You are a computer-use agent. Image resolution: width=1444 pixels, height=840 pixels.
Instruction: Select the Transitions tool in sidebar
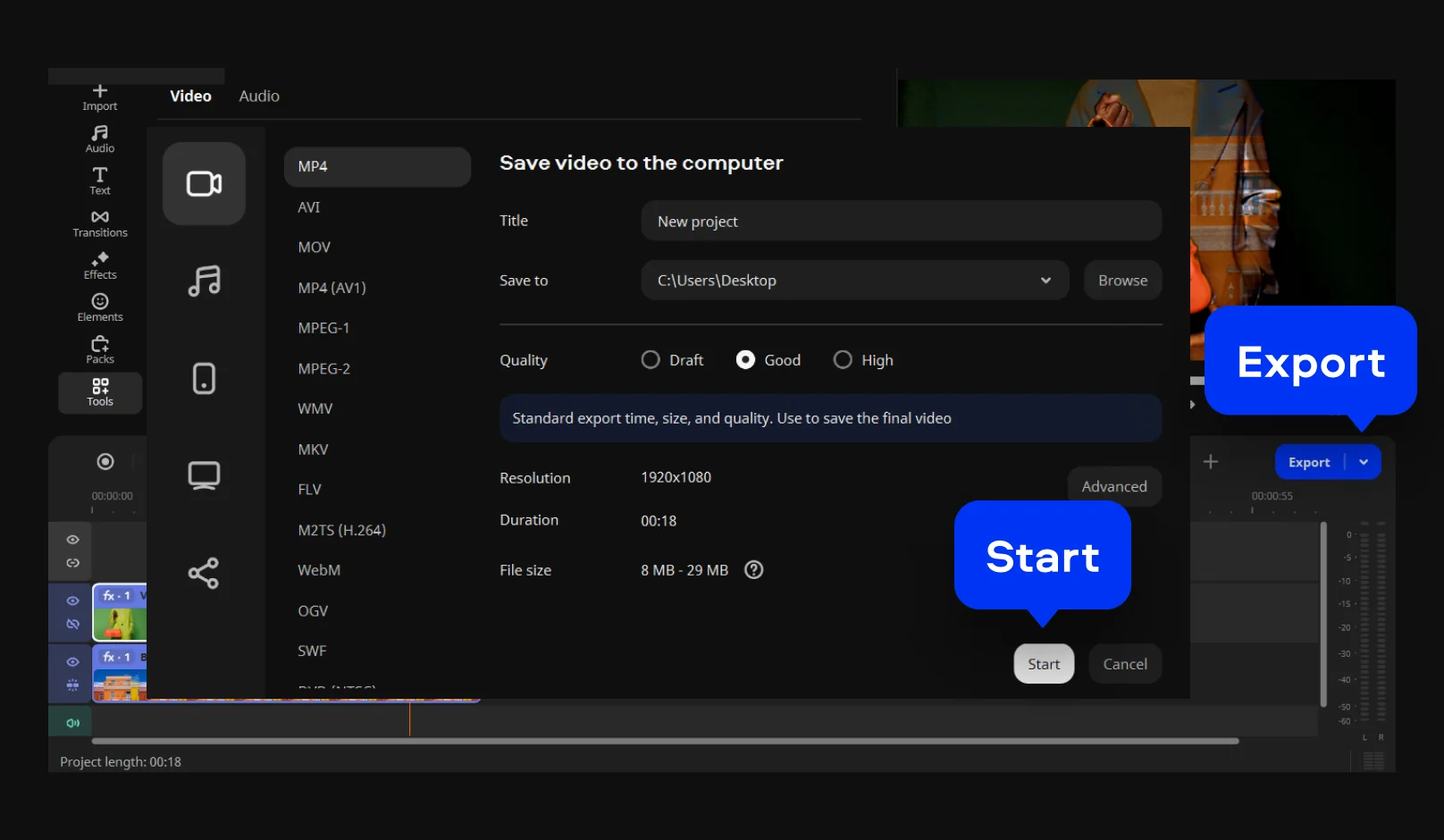coord(100,223)
